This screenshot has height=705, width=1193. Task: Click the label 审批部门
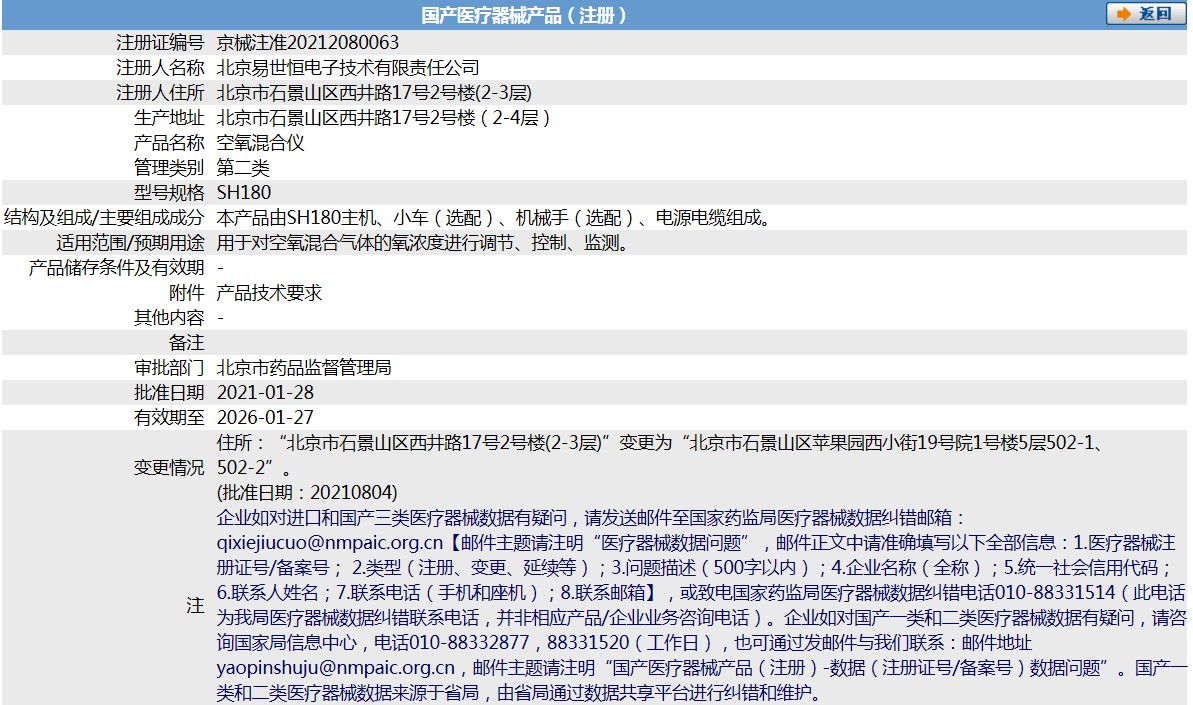169,368
